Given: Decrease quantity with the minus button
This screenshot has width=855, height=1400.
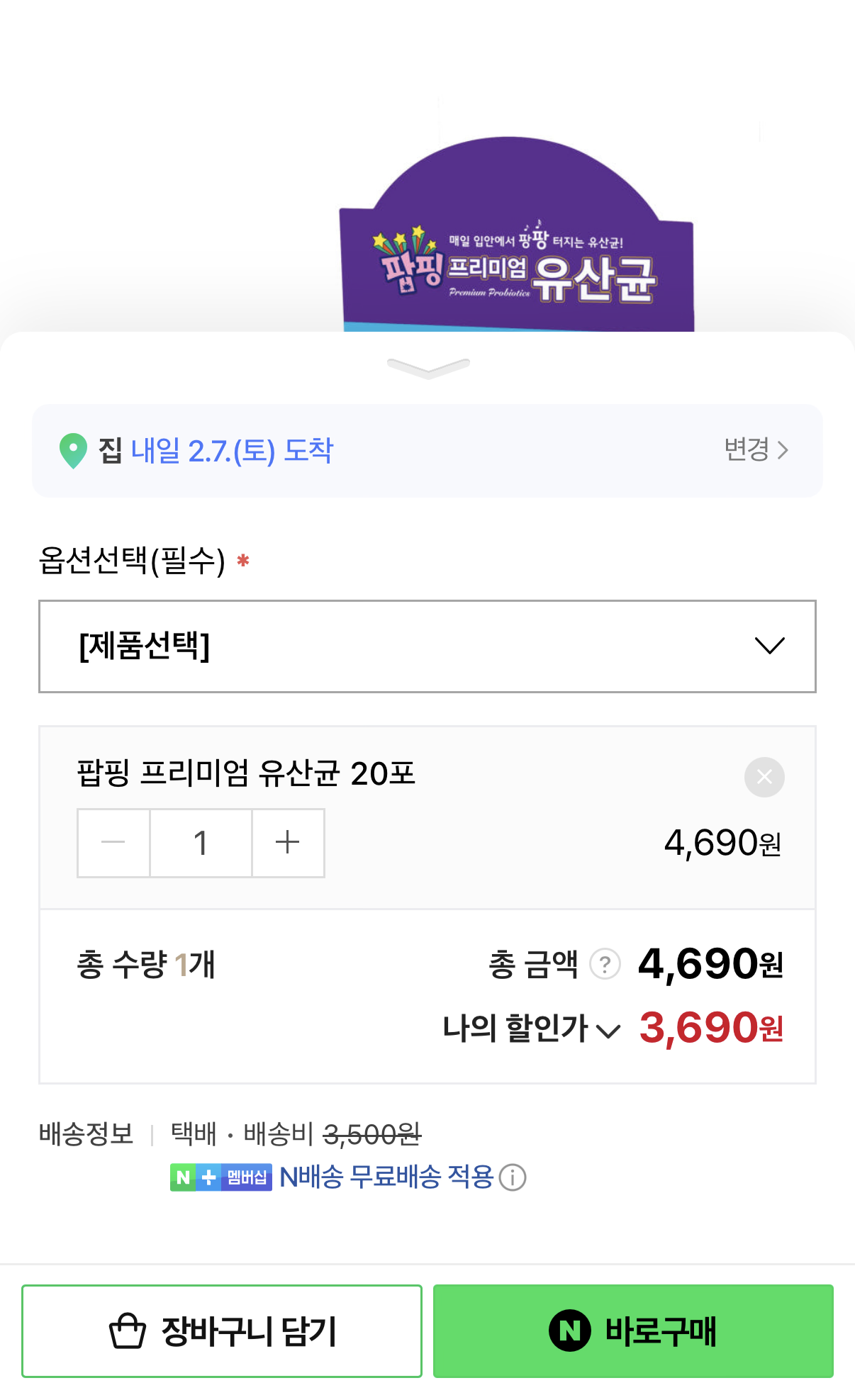Looking at the screenshot, I should pos(113,843).
